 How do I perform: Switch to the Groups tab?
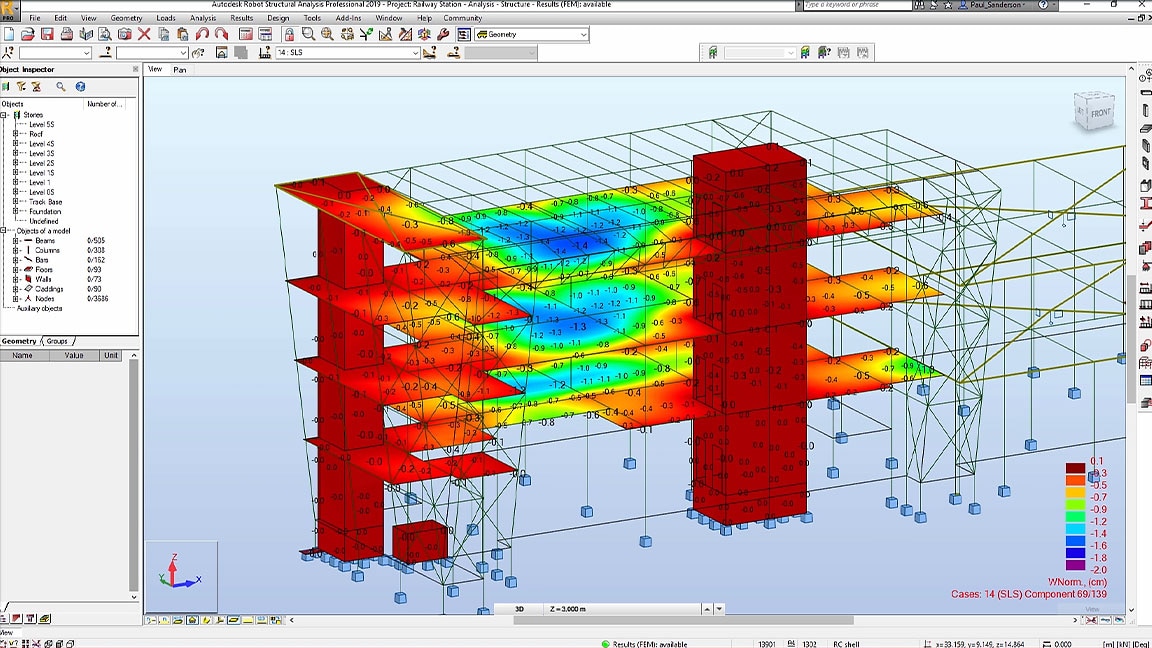[x=57, y=341]
